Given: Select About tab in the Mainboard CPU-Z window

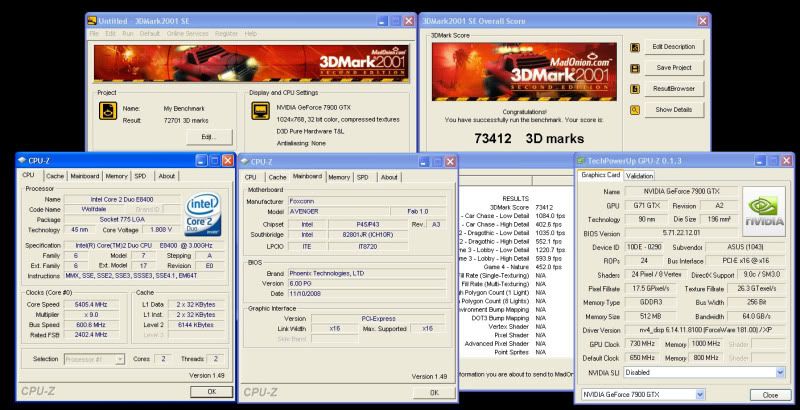Looking at the screenshot, I should 389,177.
